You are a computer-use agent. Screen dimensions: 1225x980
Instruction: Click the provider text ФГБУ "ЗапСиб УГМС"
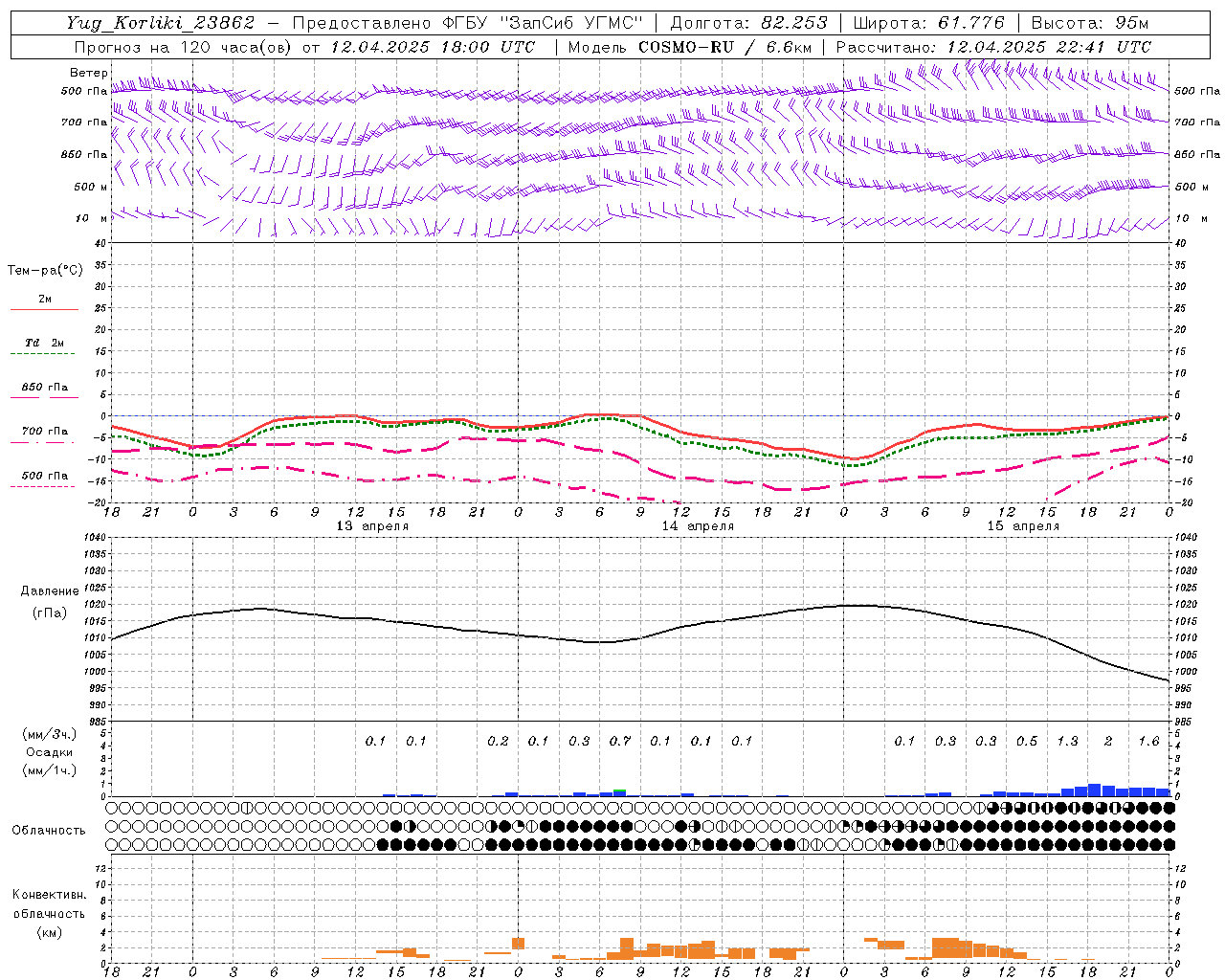(x=543, y=23)
